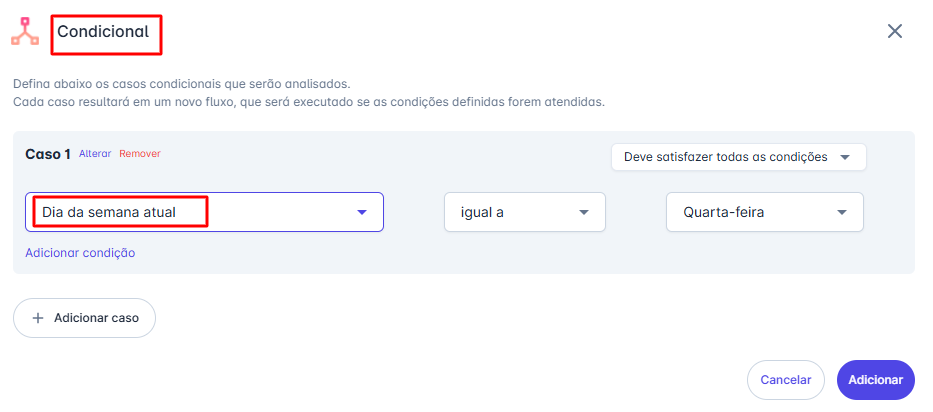Click the Cancelar button

pos(786,380)
